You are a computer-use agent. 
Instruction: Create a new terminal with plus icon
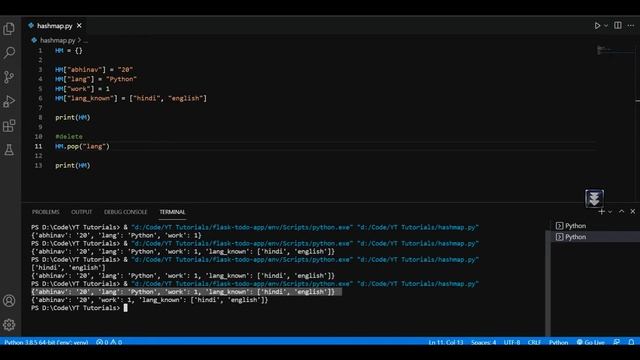pos(601,211)
